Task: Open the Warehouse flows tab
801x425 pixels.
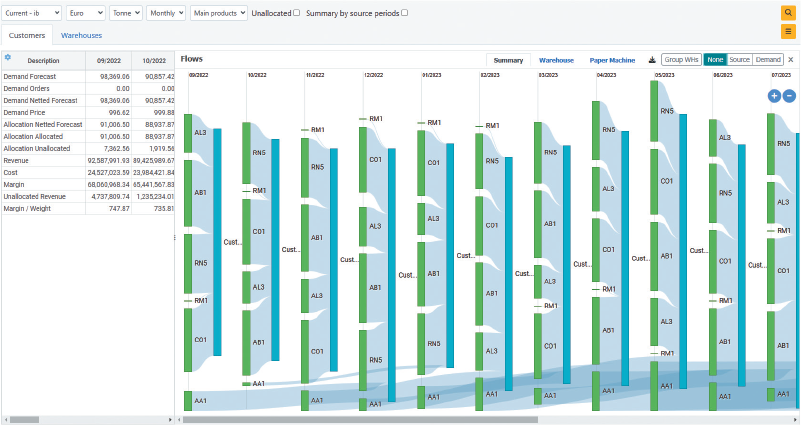Action: point(556,60)
